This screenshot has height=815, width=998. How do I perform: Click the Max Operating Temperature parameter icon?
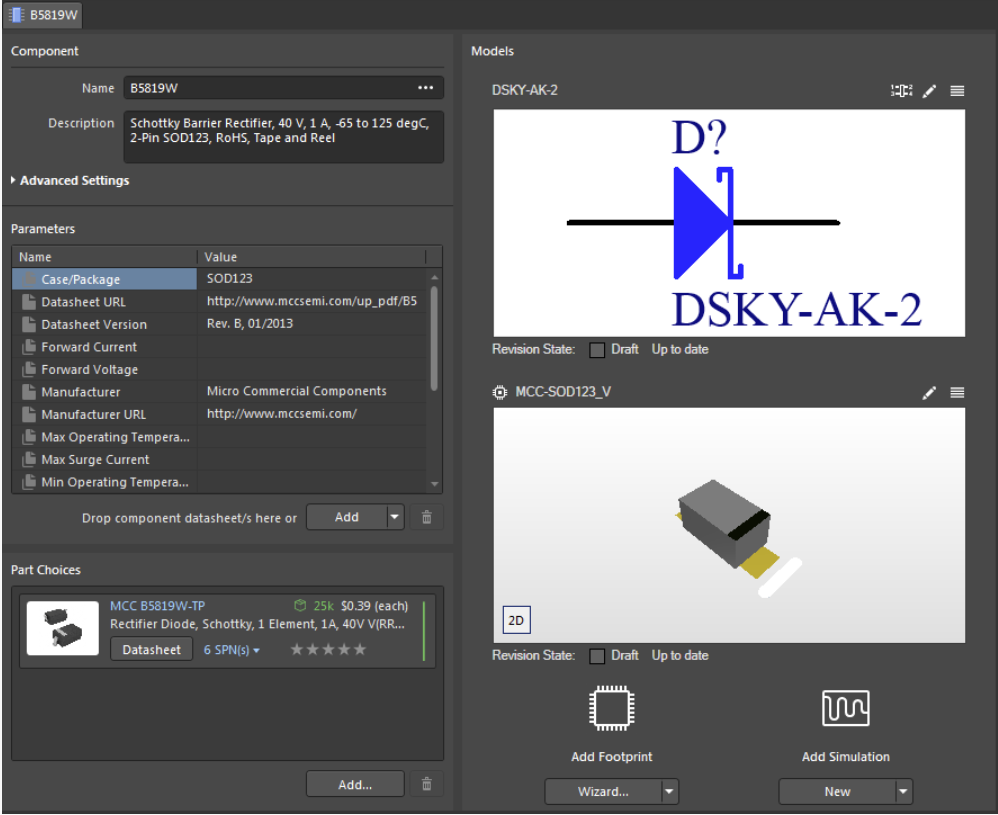tap(29, 437)
